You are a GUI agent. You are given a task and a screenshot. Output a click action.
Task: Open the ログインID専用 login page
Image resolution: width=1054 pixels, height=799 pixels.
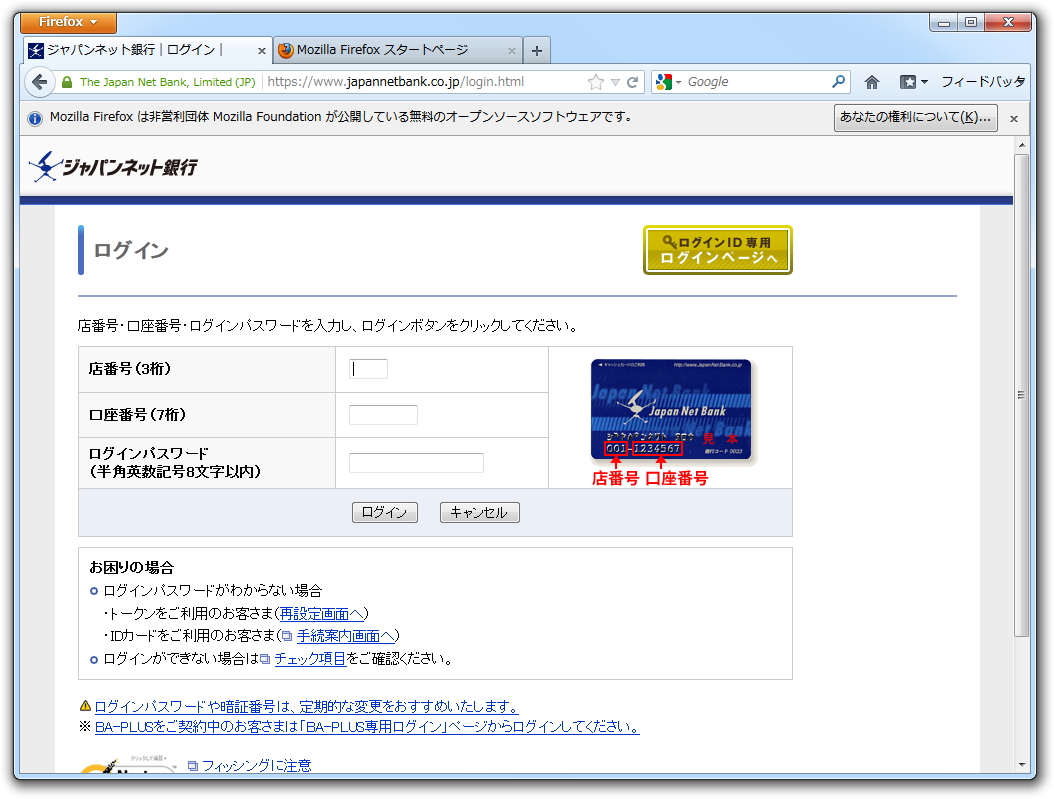click(x=717, y=251)
